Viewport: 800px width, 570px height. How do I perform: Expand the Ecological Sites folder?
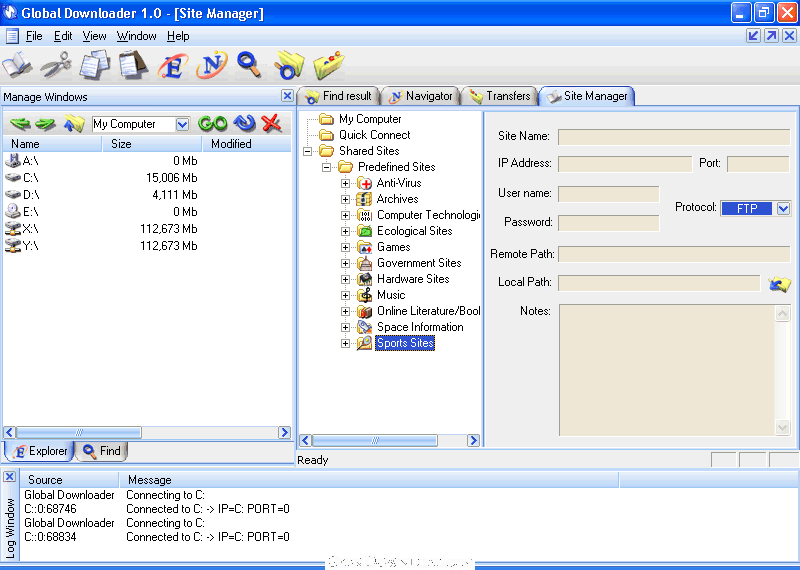345,231
